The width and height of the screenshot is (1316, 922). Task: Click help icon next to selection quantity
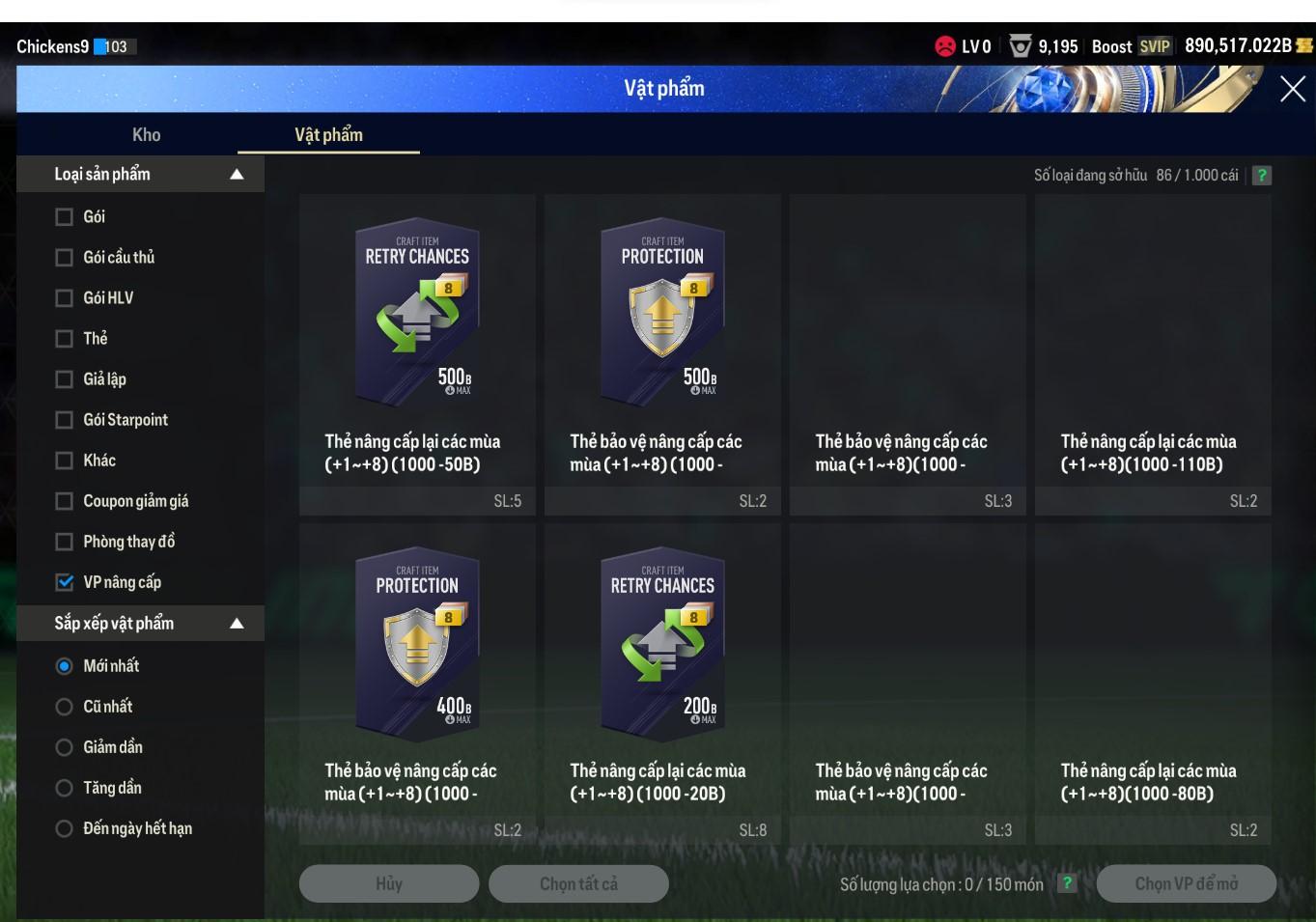point(1067,883)
